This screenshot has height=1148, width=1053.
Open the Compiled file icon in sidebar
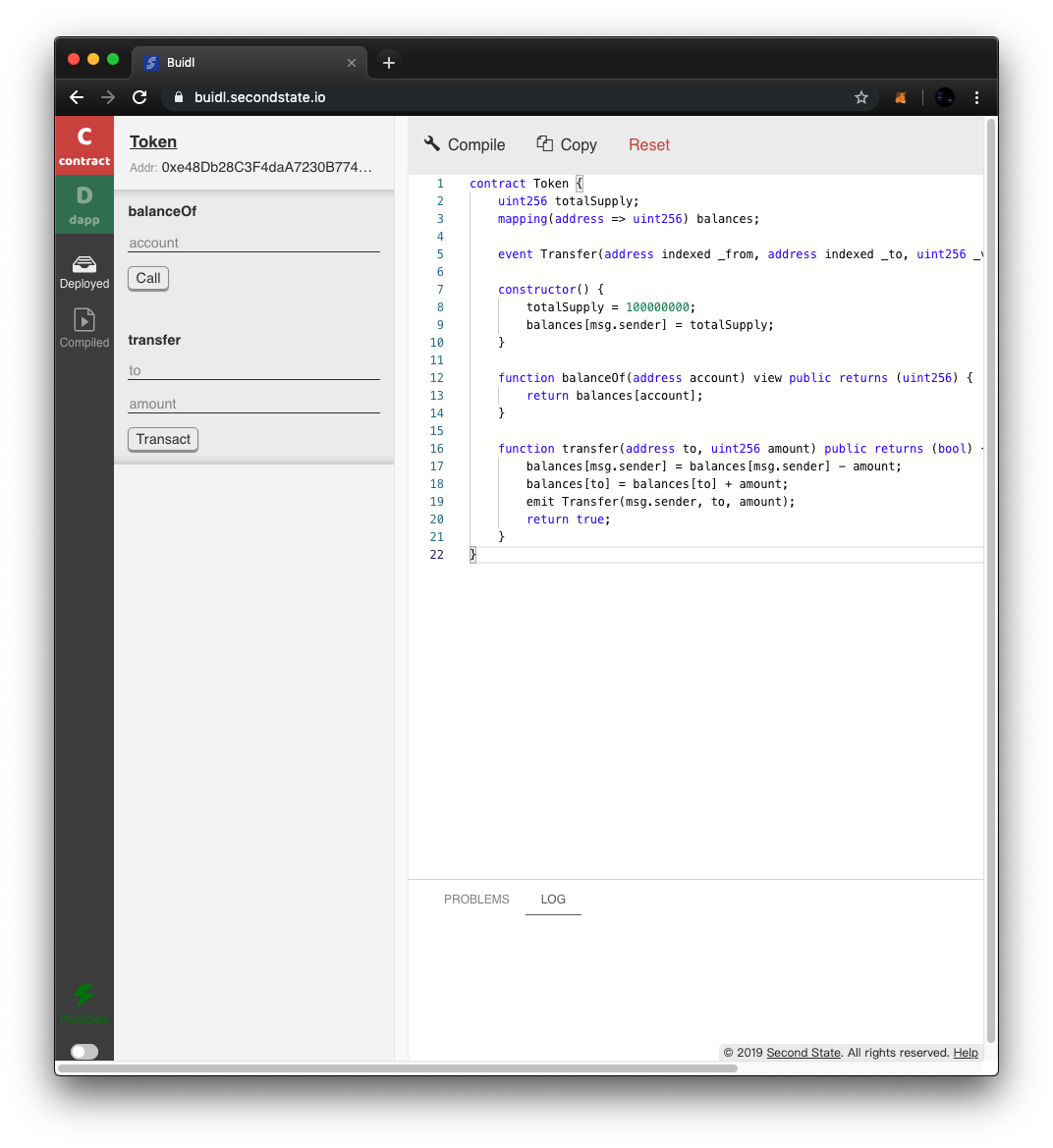coord(84,321)
